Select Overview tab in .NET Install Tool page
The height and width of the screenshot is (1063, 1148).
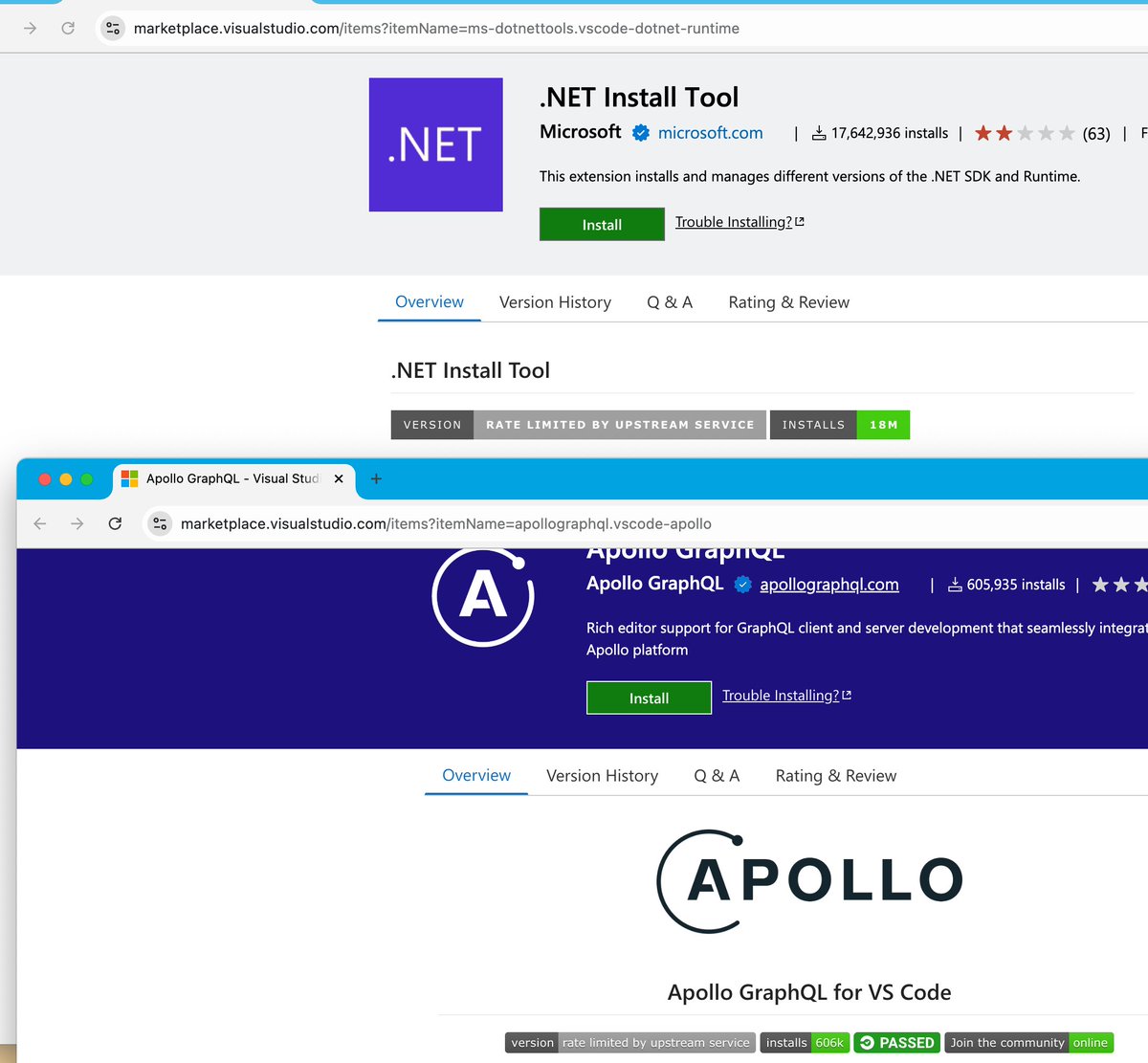click(430, 301)
